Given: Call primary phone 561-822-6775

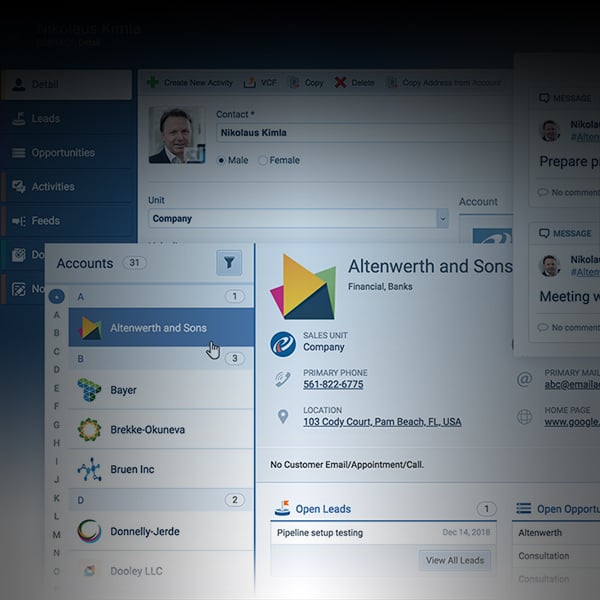Looking at the screenshot, I should tap(333, 385).
